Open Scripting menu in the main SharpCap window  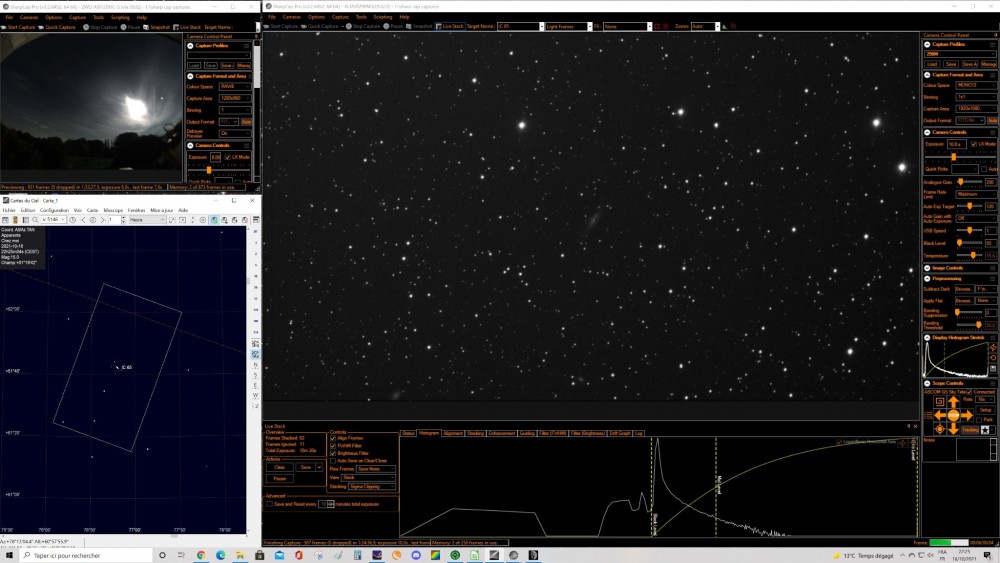click(x=383, y=17)
